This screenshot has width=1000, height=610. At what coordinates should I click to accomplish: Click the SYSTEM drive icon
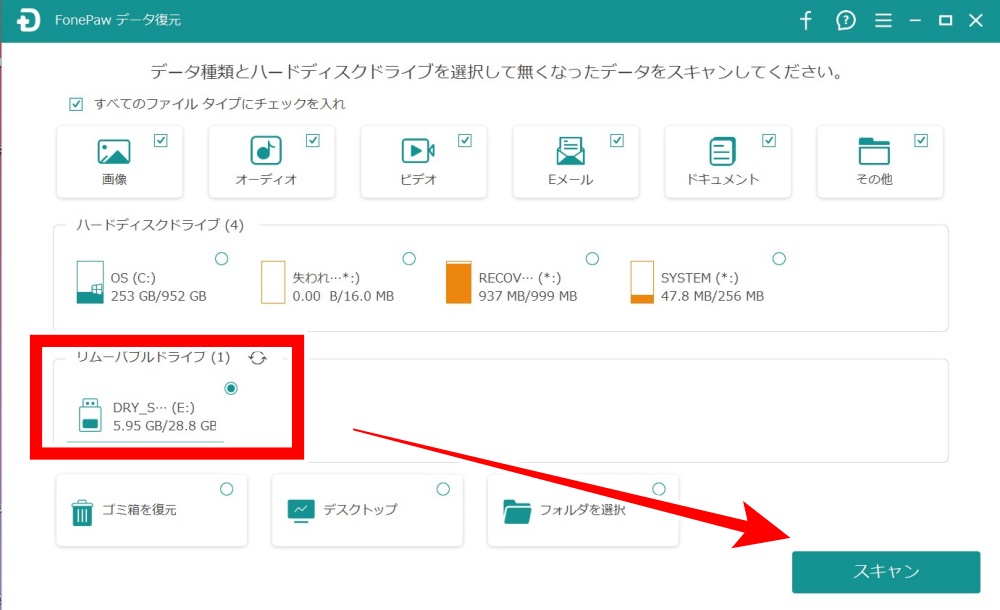642,282
